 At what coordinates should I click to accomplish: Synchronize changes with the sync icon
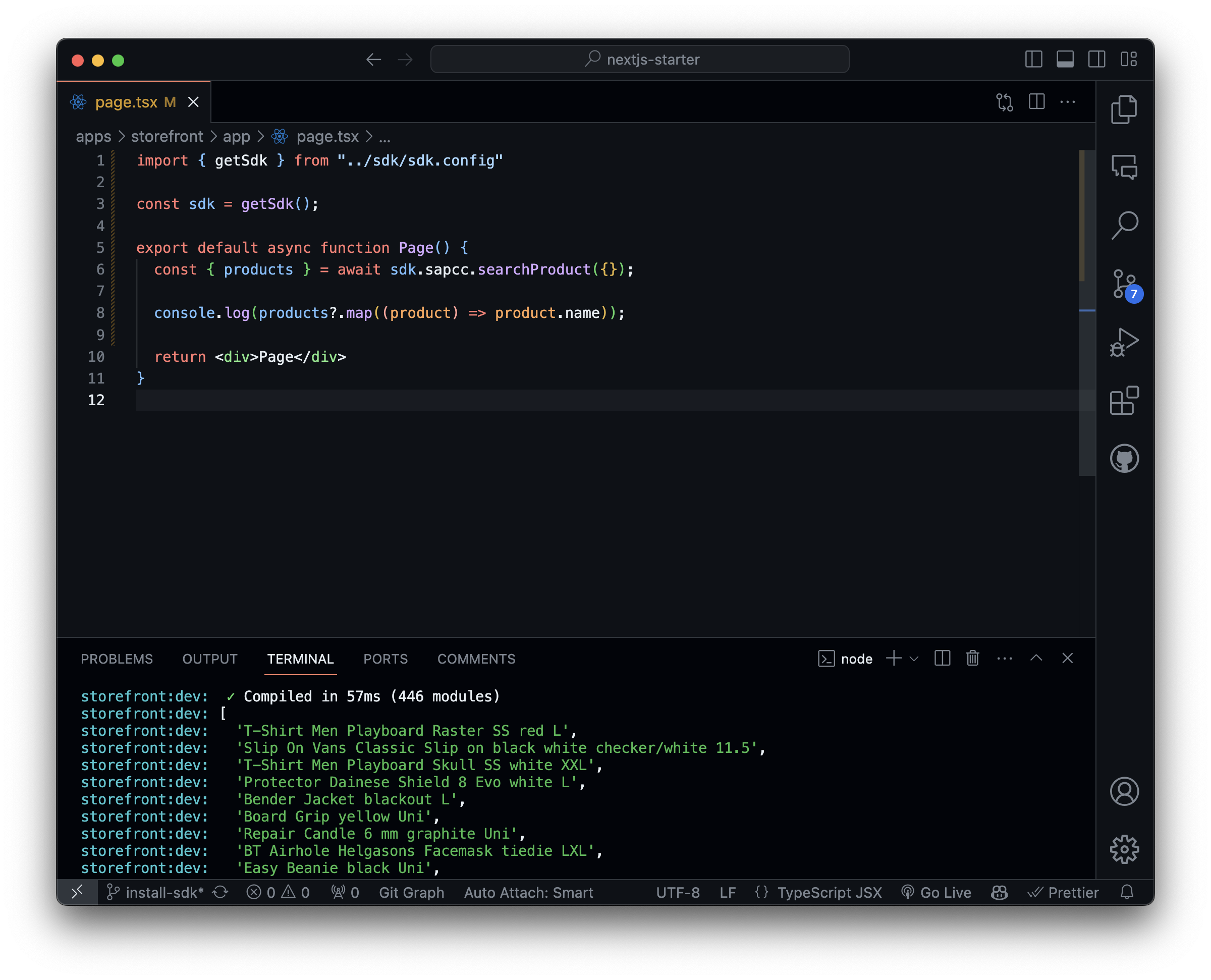pyautogui.click(x=220, y=893)
